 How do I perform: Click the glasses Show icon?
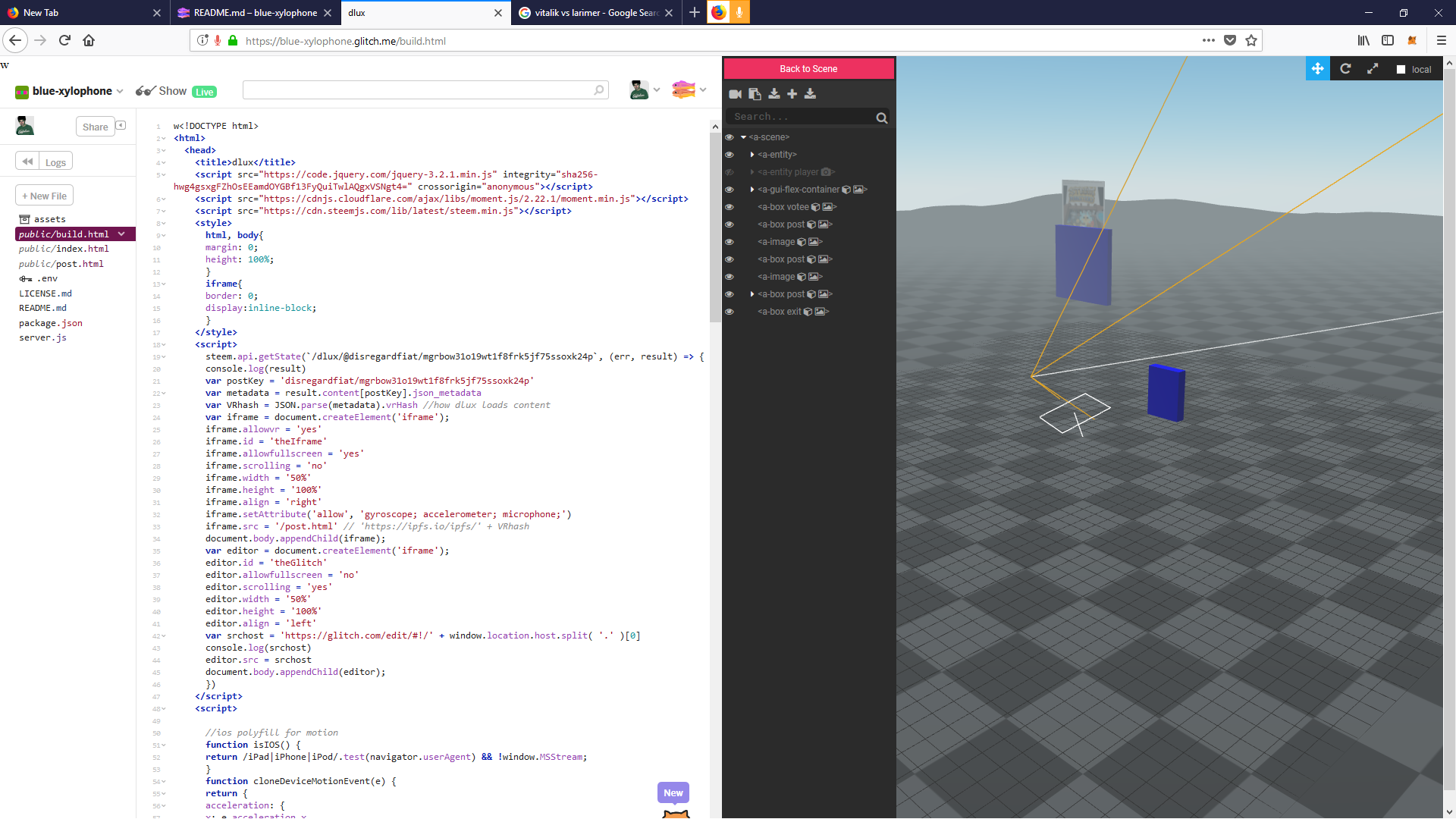[146, 91]
